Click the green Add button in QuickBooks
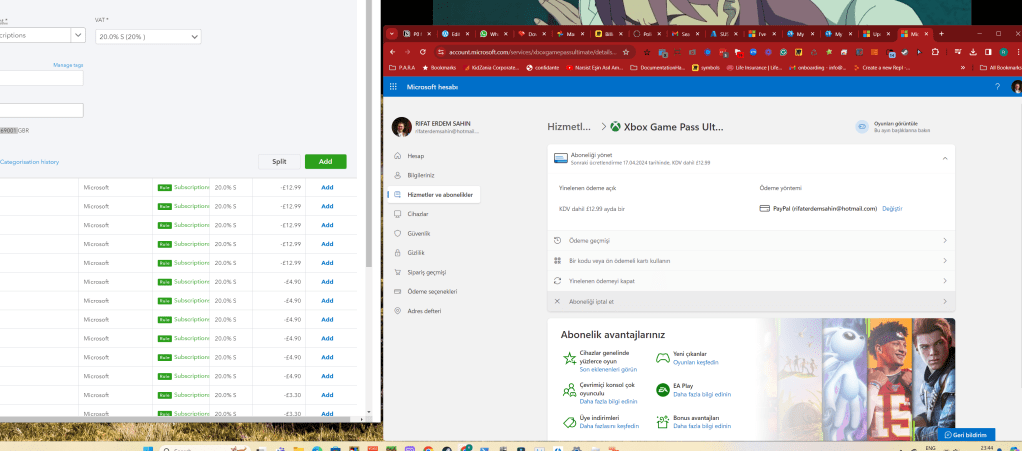This screenshot has height=451, width=1022. 325,162
